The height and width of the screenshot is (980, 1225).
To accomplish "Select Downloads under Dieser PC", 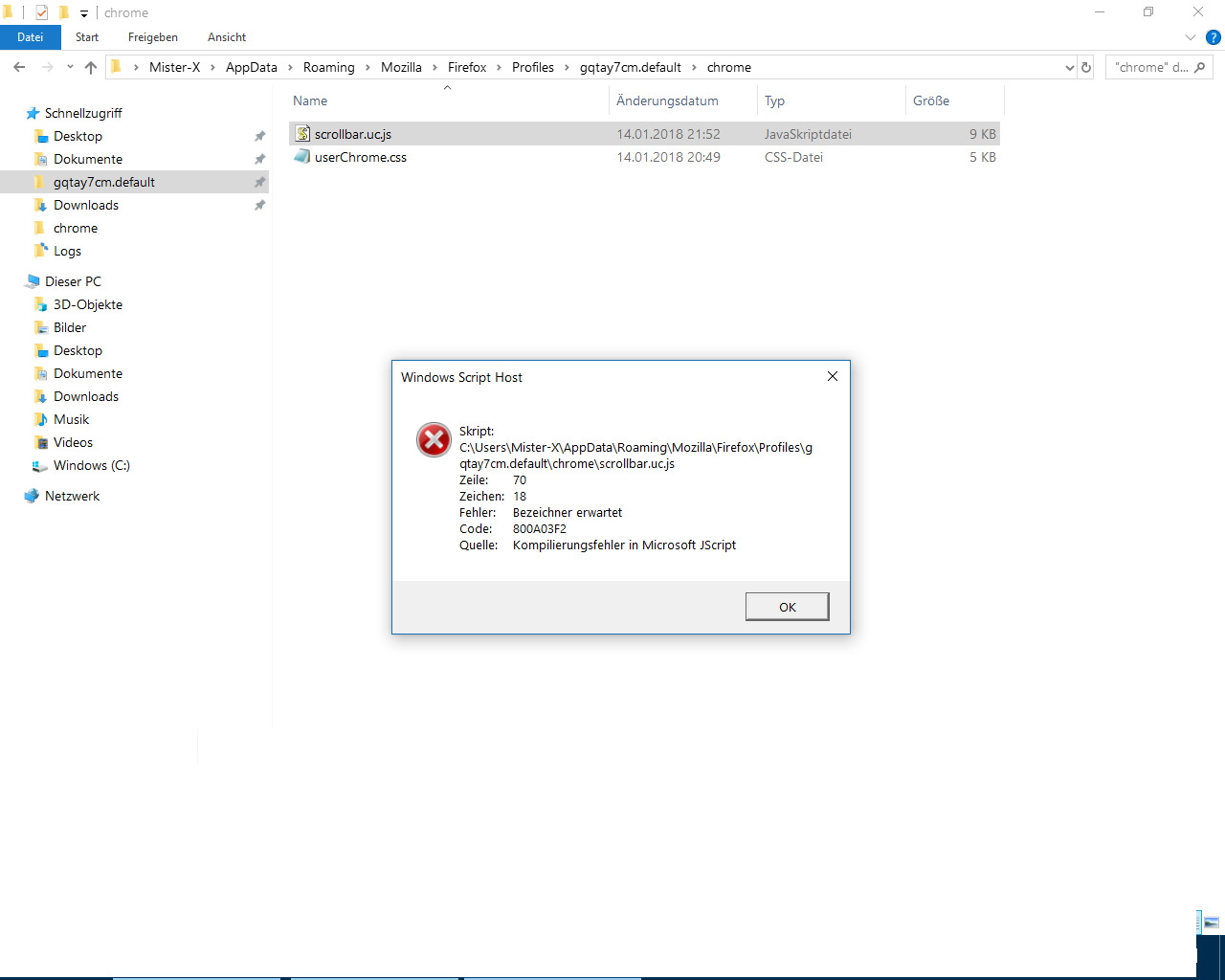I will pos(86,396).
